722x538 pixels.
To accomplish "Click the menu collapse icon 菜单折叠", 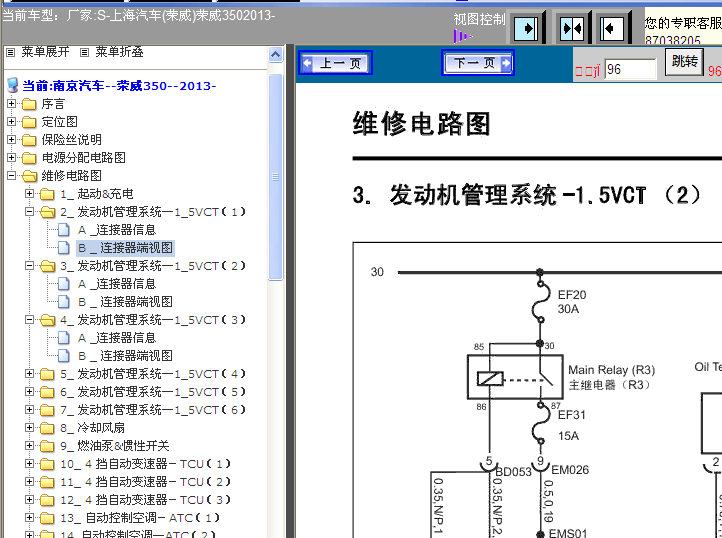I will [x=84, y=53].
